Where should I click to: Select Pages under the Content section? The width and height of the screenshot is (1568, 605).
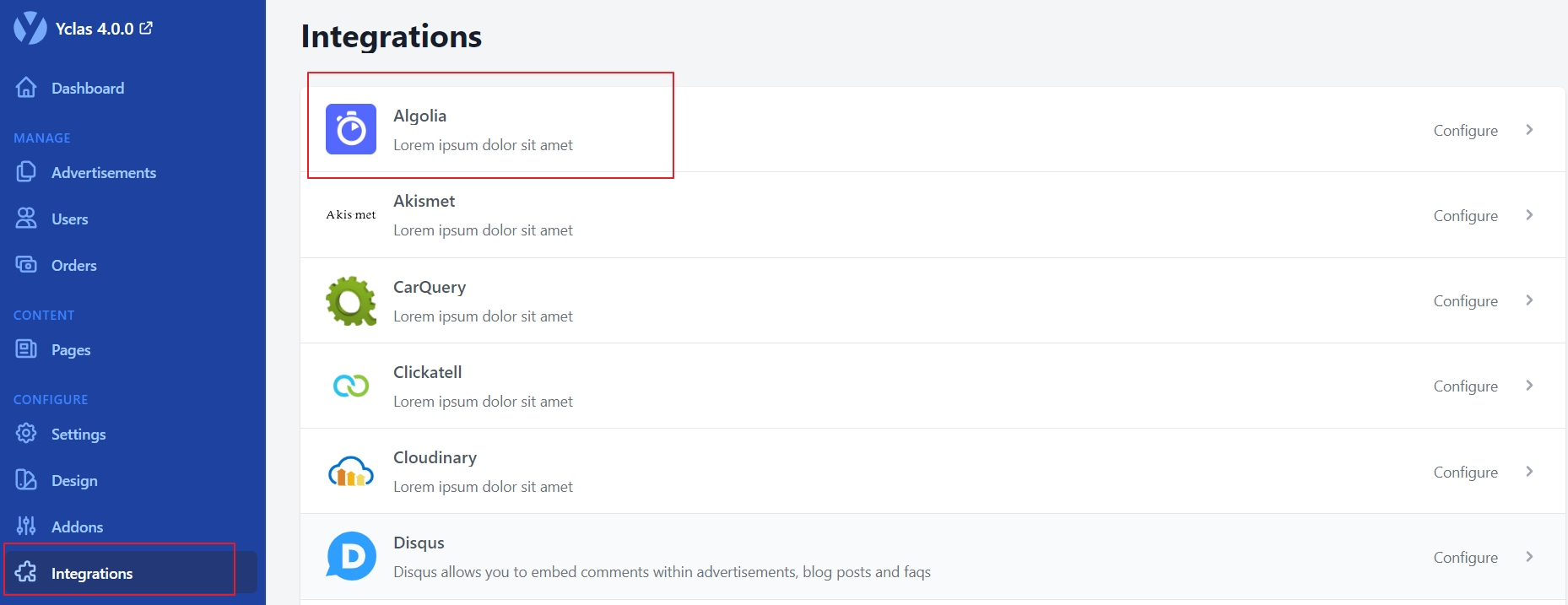pyautogui.click(x=71, y=349)
